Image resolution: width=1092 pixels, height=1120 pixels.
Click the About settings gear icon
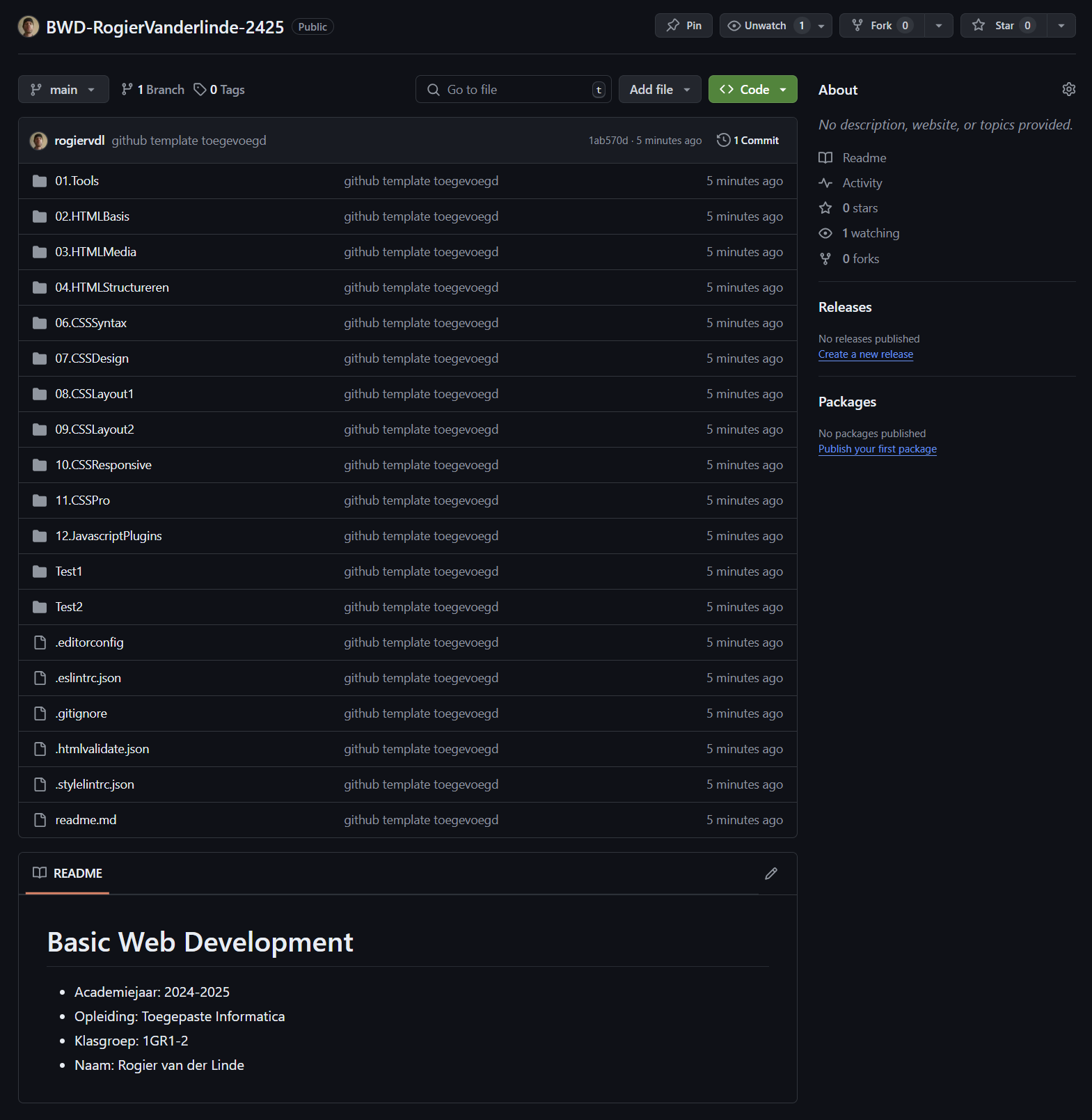(x=1068, y=89)
